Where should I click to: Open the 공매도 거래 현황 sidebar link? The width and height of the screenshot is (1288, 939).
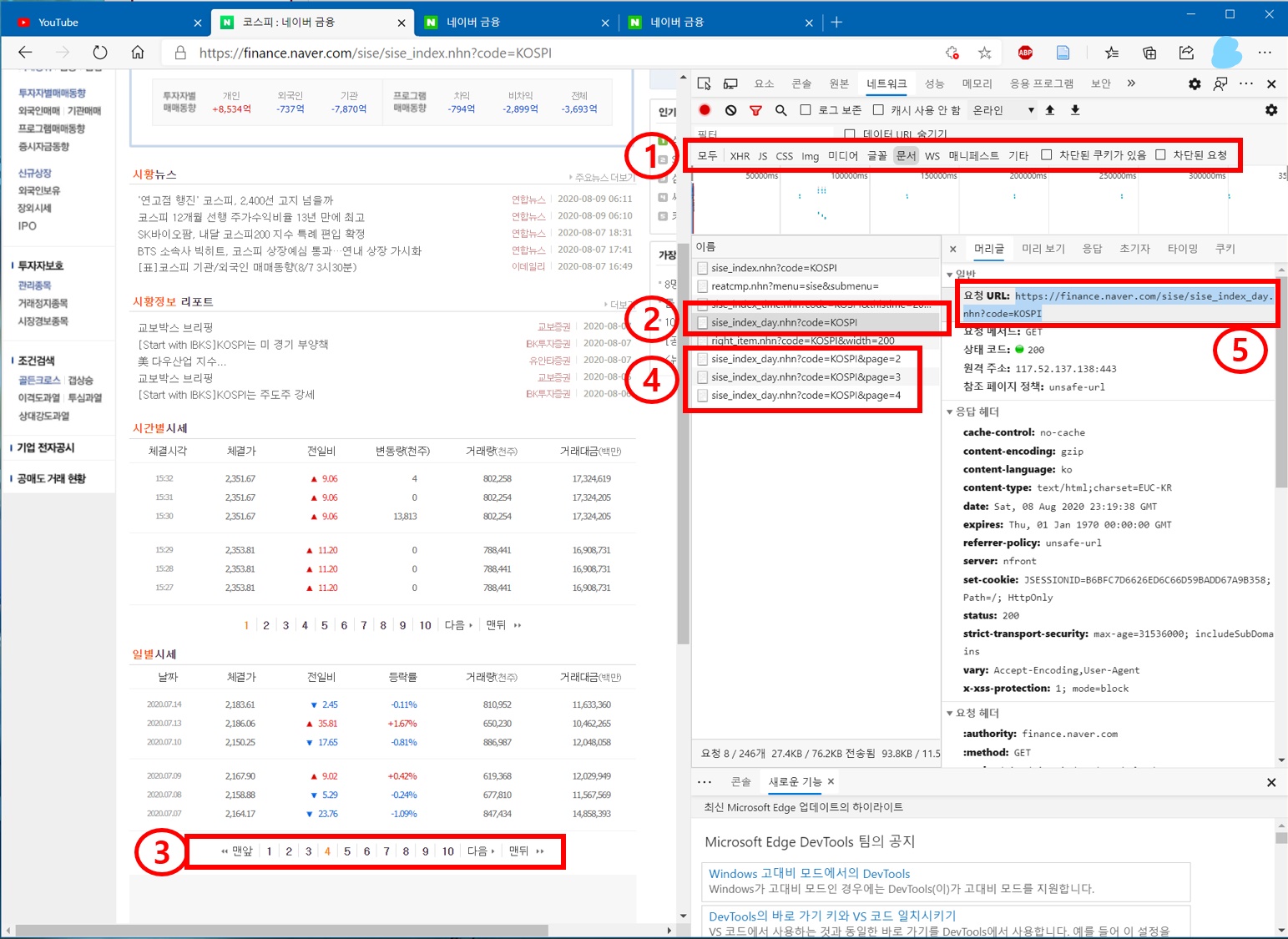(x=51, y=478)
